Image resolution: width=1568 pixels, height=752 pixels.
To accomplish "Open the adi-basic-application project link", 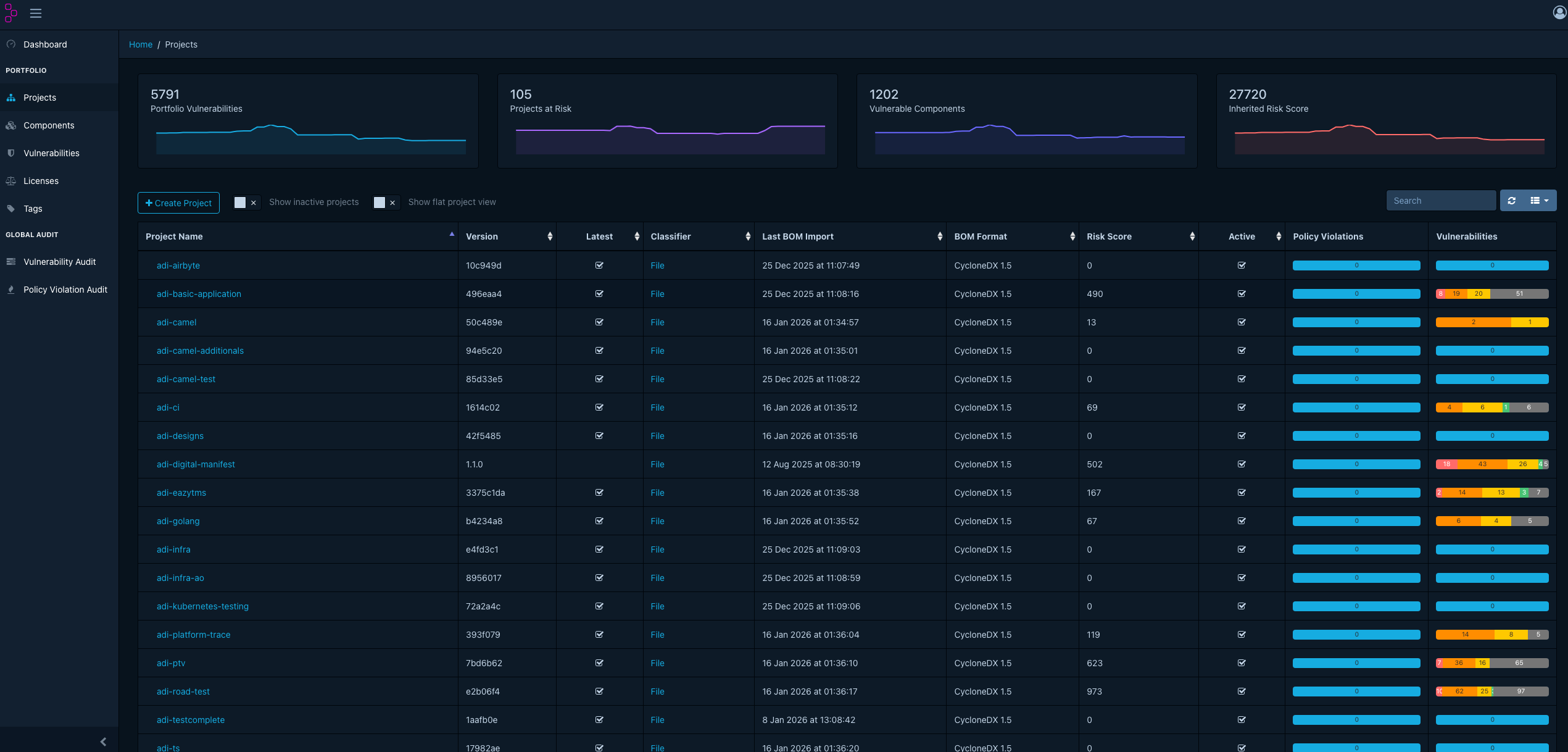I will [199, 294].
